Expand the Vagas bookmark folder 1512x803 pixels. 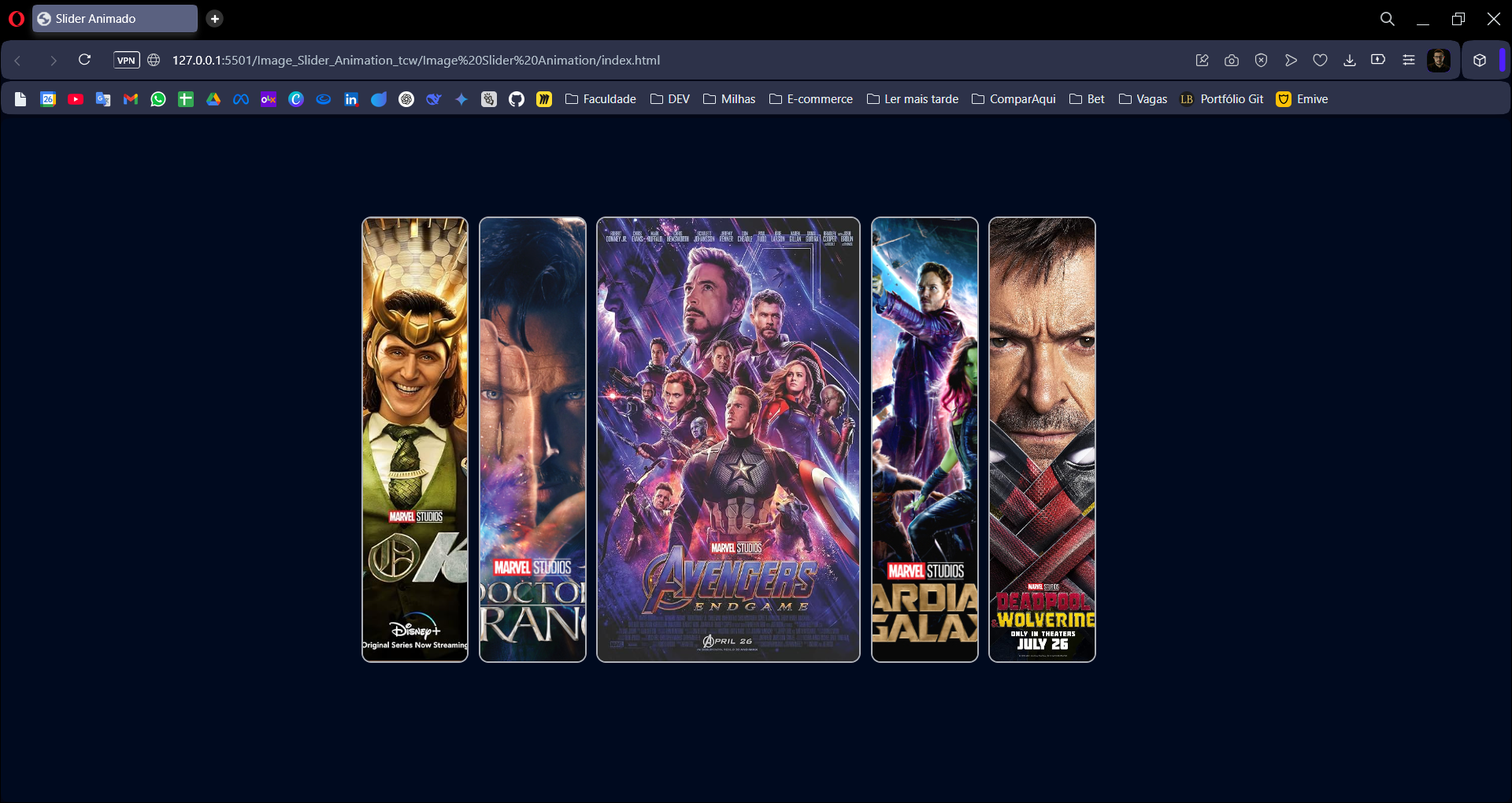(1143, 99)
